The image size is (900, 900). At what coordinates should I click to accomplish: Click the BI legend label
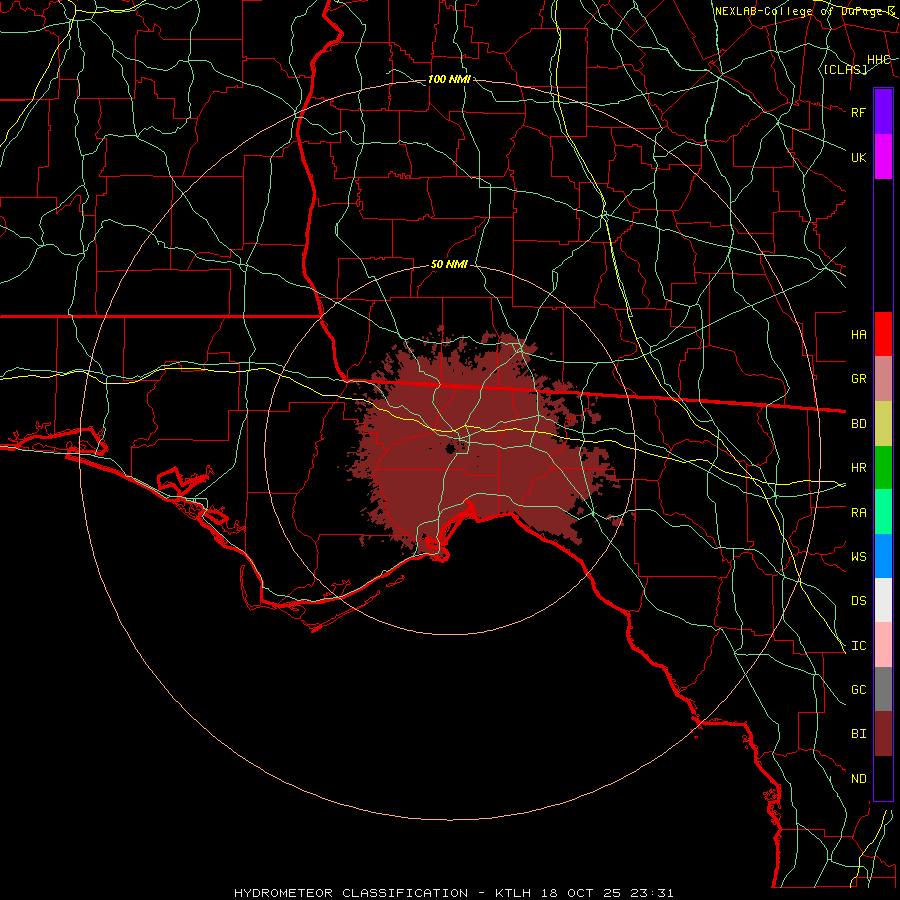[x=859, y=734]
